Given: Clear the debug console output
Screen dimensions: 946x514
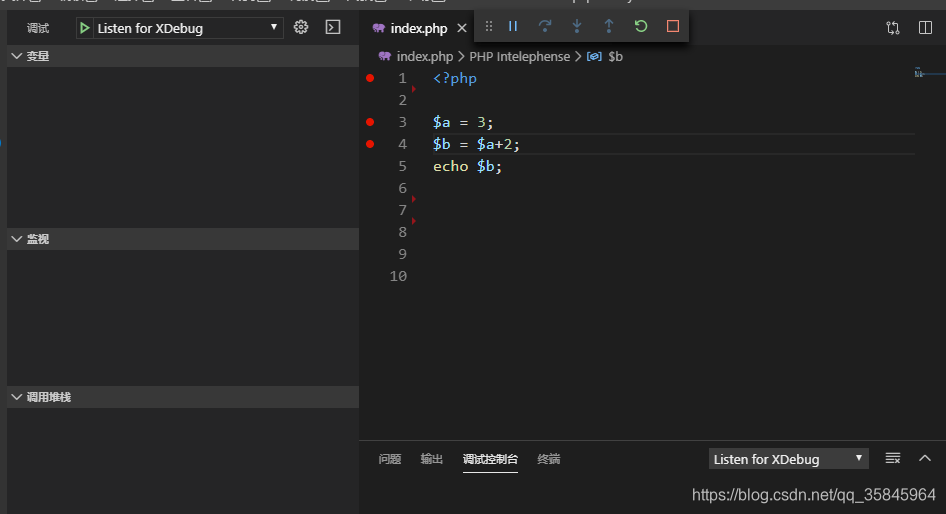Looking at the screenshot, I should 893,458.
